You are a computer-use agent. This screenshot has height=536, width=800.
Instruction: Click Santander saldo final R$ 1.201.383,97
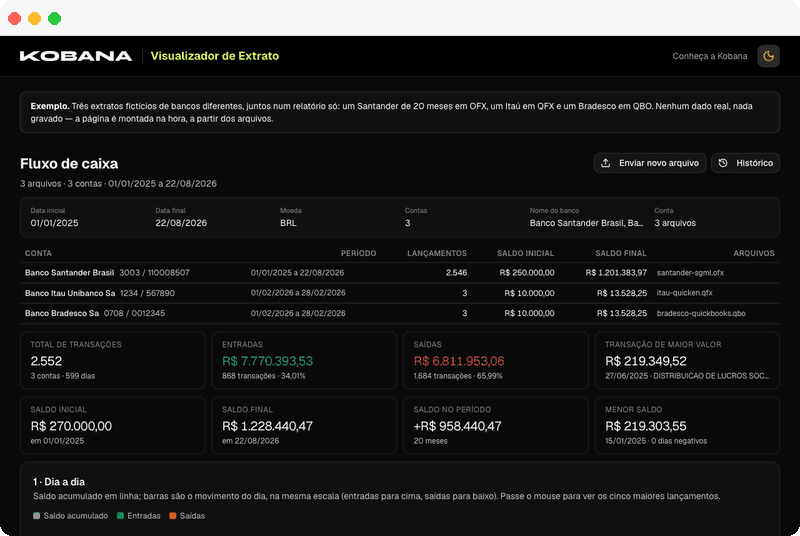(x=616, y=273)
